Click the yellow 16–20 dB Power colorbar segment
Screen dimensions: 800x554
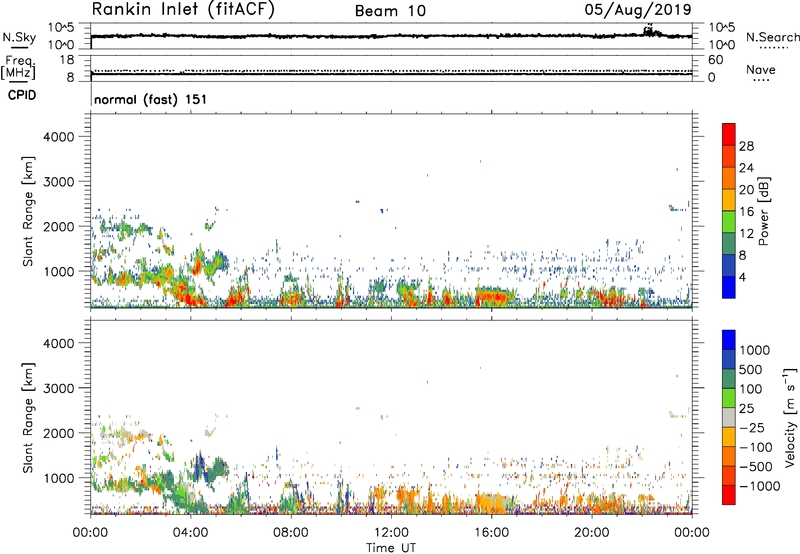[729, 199]
